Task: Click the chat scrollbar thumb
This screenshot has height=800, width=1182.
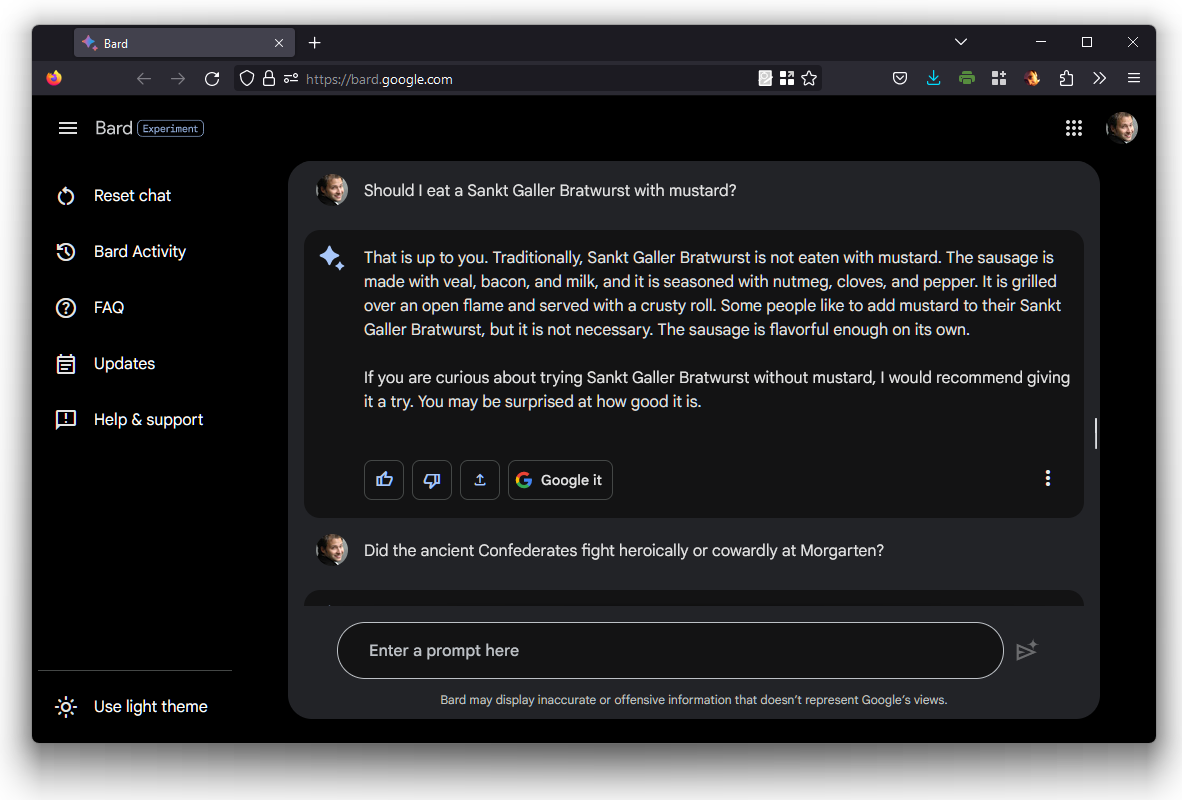Action: click(x=1095, y=434)
